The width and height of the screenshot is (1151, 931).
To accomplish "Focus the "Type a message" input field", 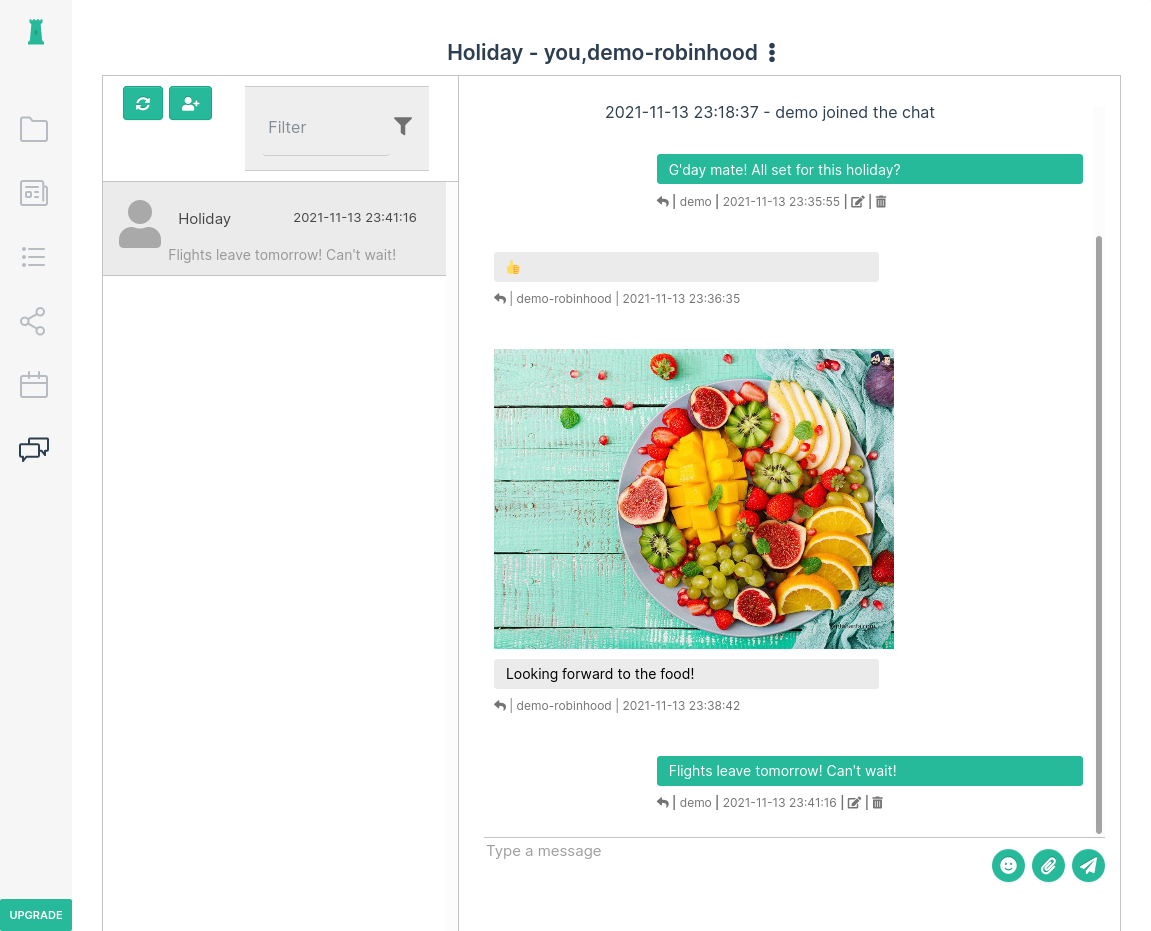I will [730, 851].
